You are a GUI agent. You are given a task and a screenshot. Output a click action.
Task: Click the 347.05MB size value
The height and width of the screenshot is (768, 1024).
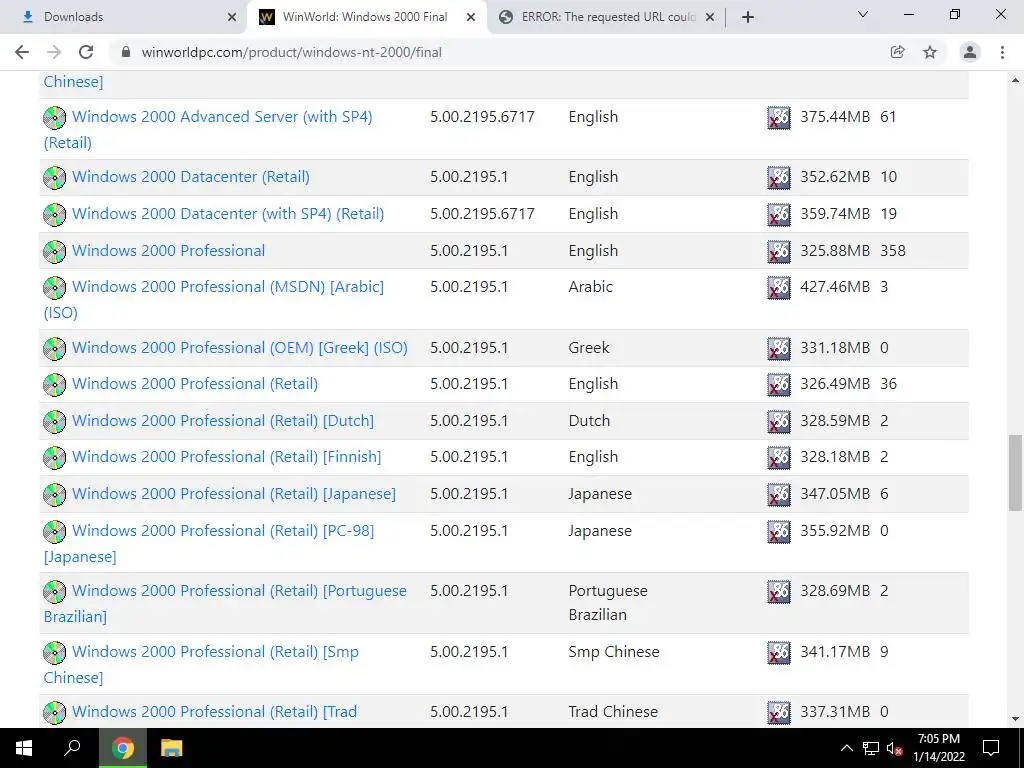(835, 494)
